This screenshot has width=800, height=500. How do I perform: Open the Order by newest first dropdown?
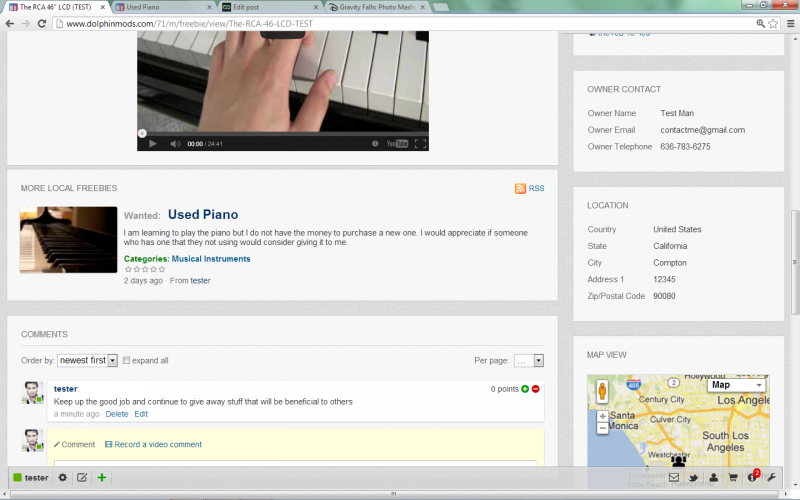pyautogui.click(x=87, y=360)
